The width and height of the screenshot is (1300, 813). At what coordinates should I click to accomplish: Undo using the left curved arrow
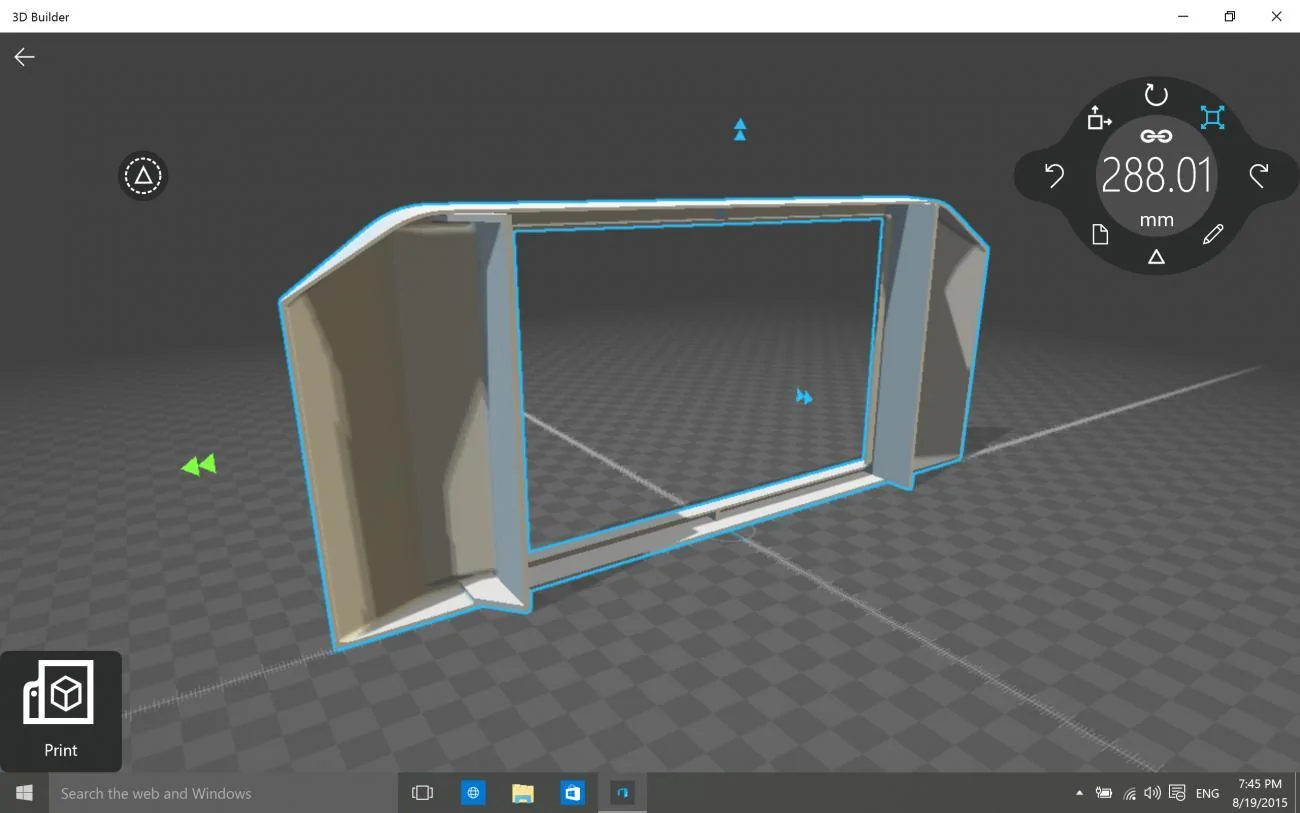(x=1054, y=176)
